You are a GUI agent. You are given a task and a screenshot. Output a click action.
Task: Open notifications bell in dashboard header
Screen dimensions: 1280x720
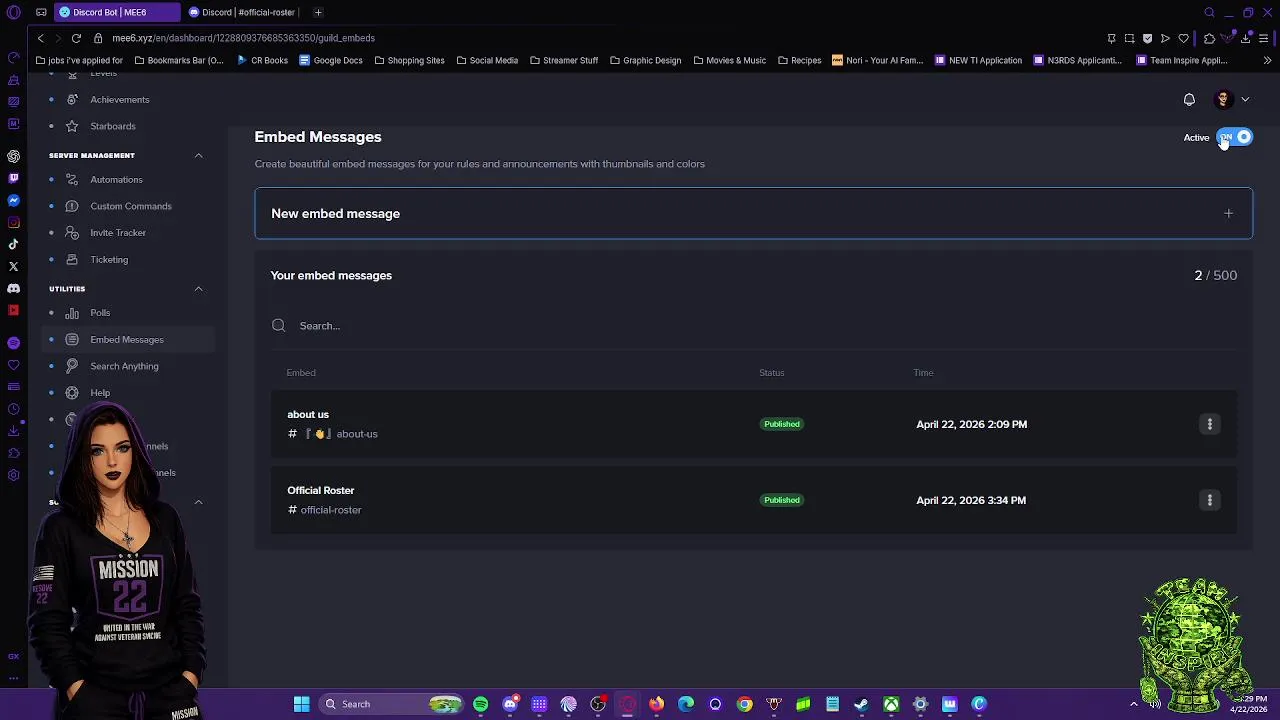pos(1189,99)
